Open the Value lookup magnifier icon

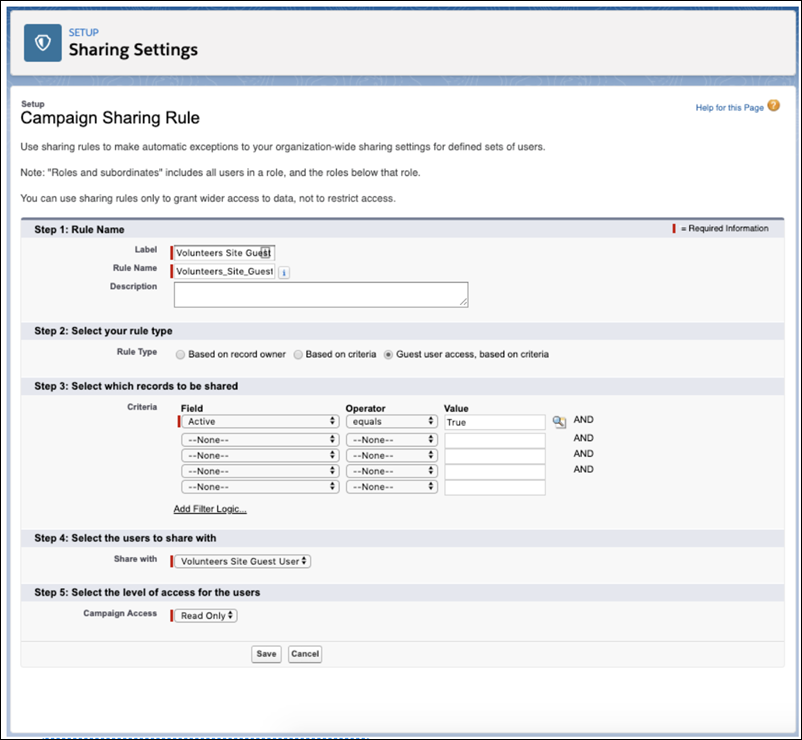tap(559, 423)
